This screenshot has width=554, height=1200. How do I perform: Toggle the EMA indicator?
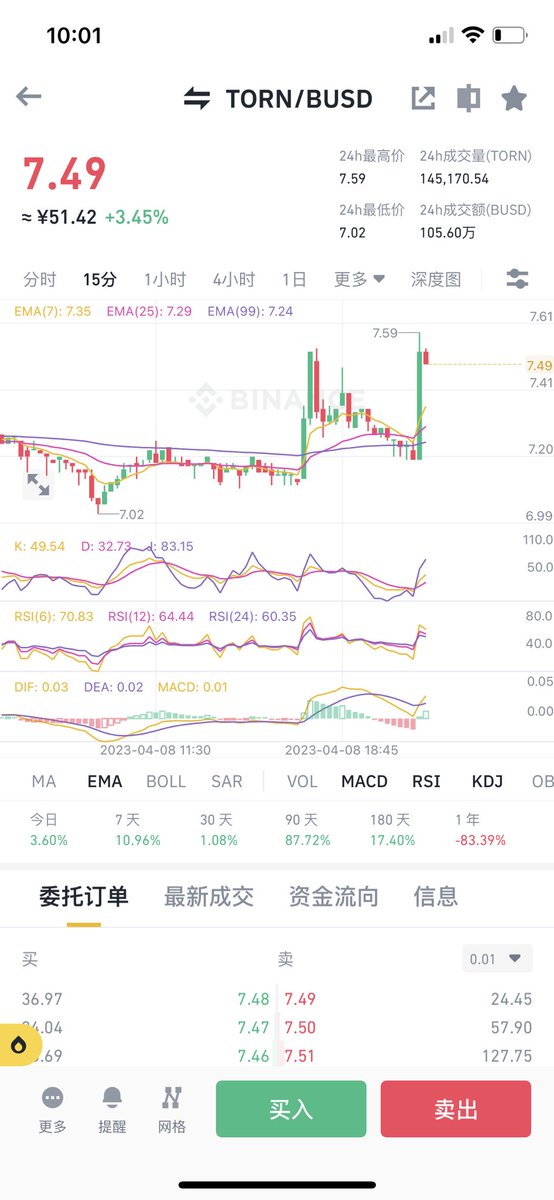pyautogui.click(x=105, y=781)
